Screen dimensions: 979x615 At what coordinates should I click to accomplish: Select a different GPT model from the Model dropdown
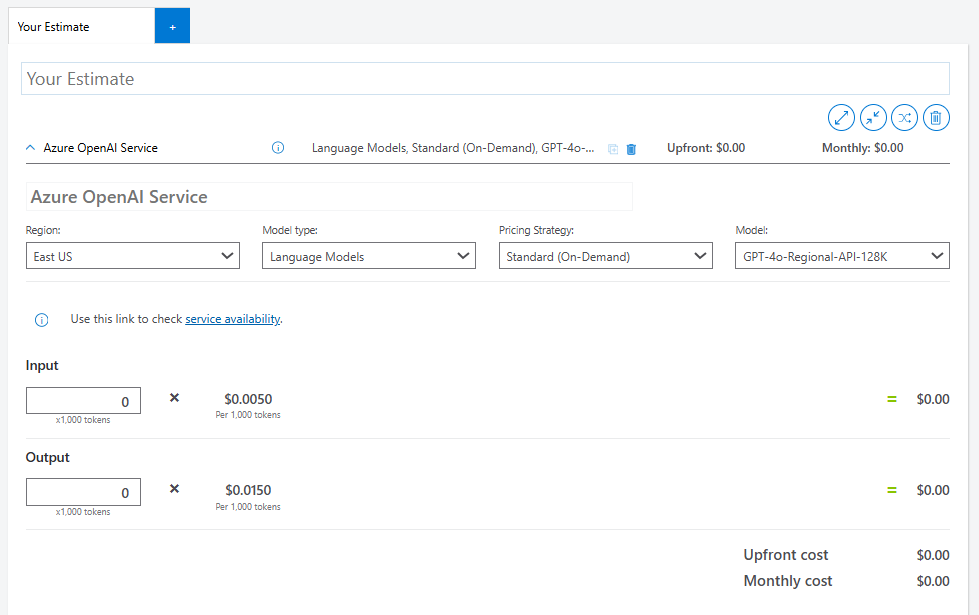tap(842, 255)
